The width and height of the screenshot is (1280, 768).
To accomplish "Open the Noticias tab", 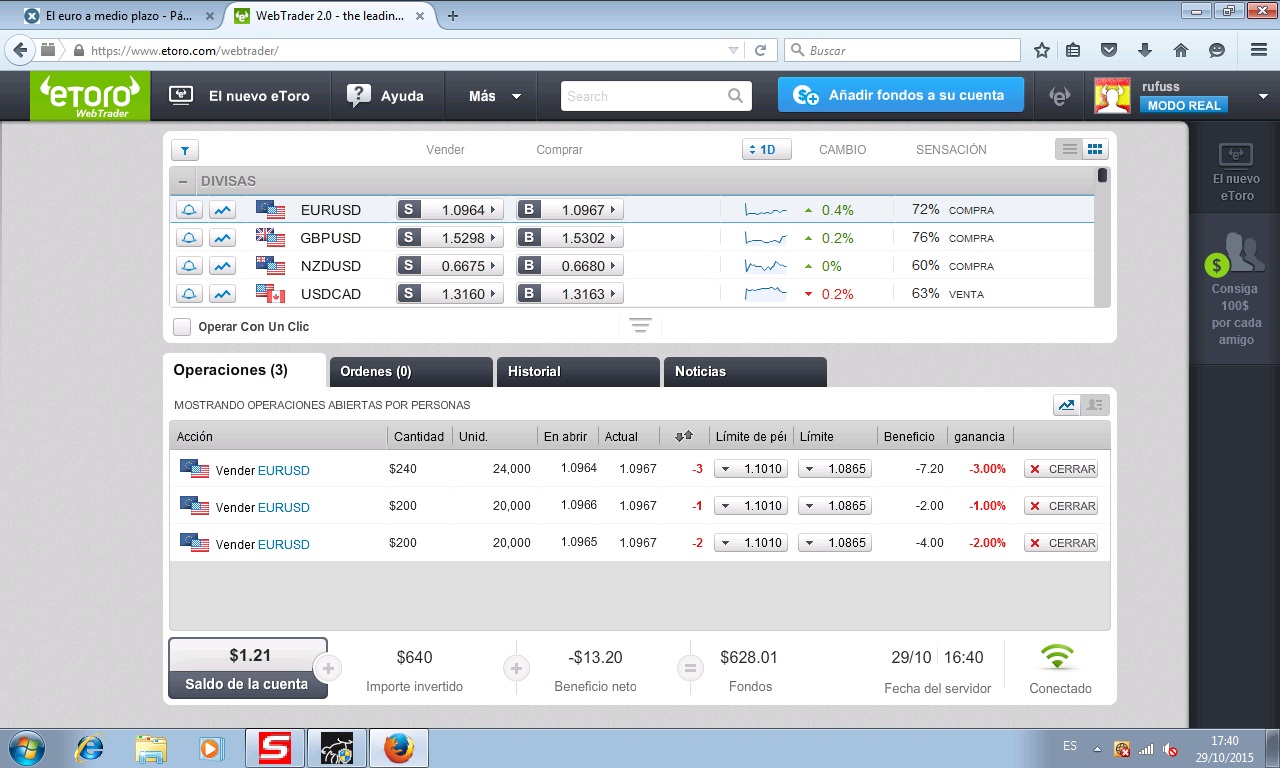I will 745,372.
